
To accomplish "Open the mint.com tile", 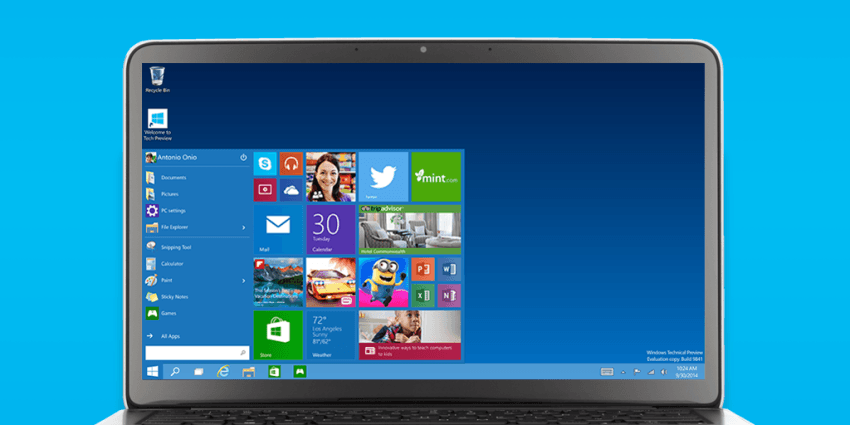I will click(436, 177).
